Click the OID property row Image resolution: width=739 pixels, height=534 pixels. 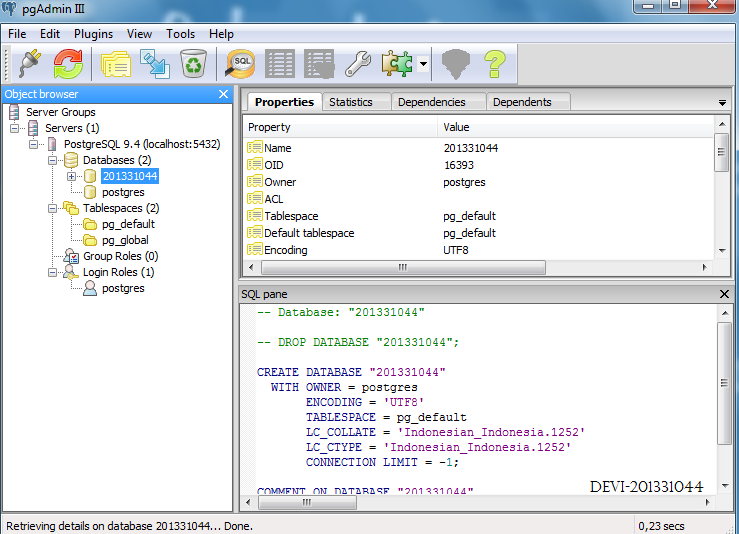479,165
